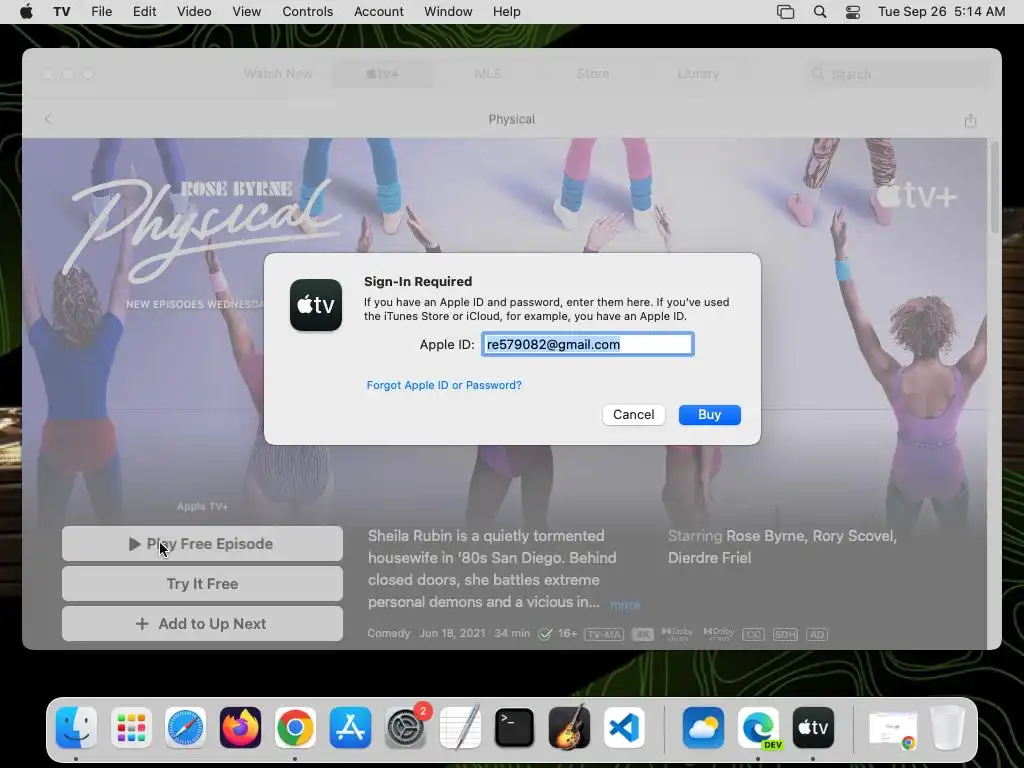
Task: Open the Video menu
Action: 194,11
